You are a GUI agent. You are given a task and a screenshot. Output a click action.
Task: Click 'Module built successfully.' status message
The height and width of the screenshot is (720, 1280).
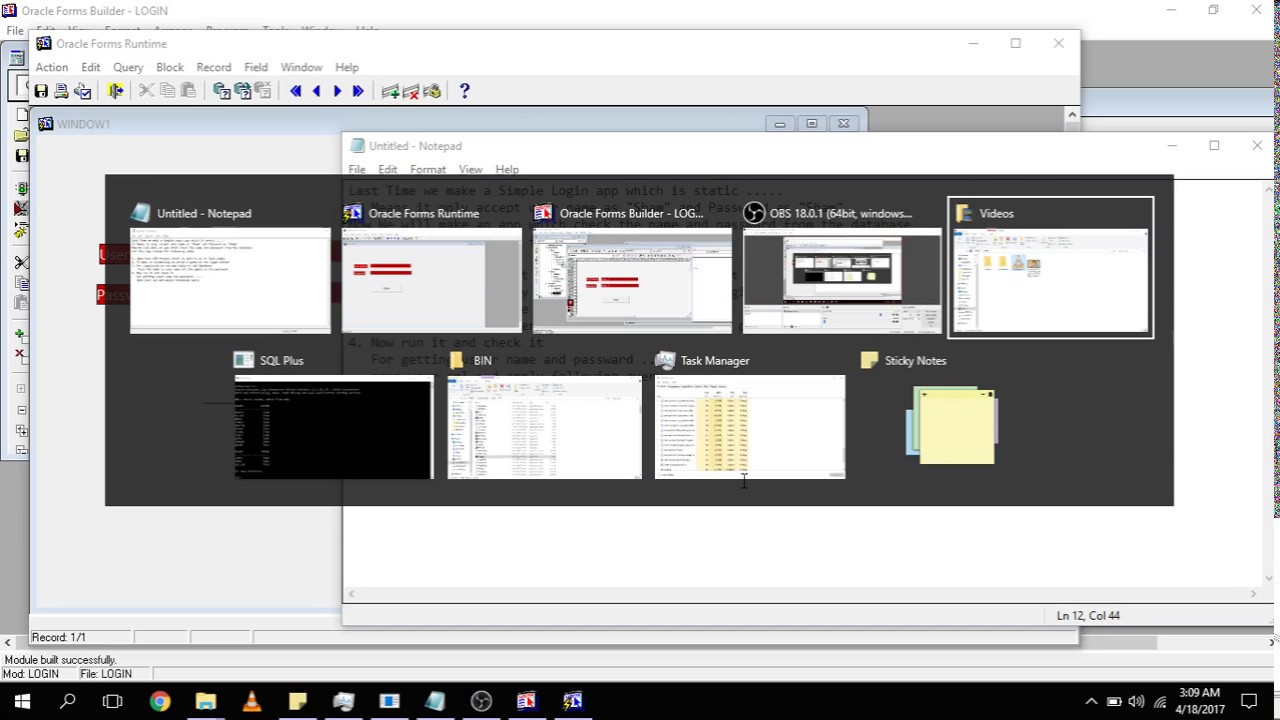click(60, 660)
